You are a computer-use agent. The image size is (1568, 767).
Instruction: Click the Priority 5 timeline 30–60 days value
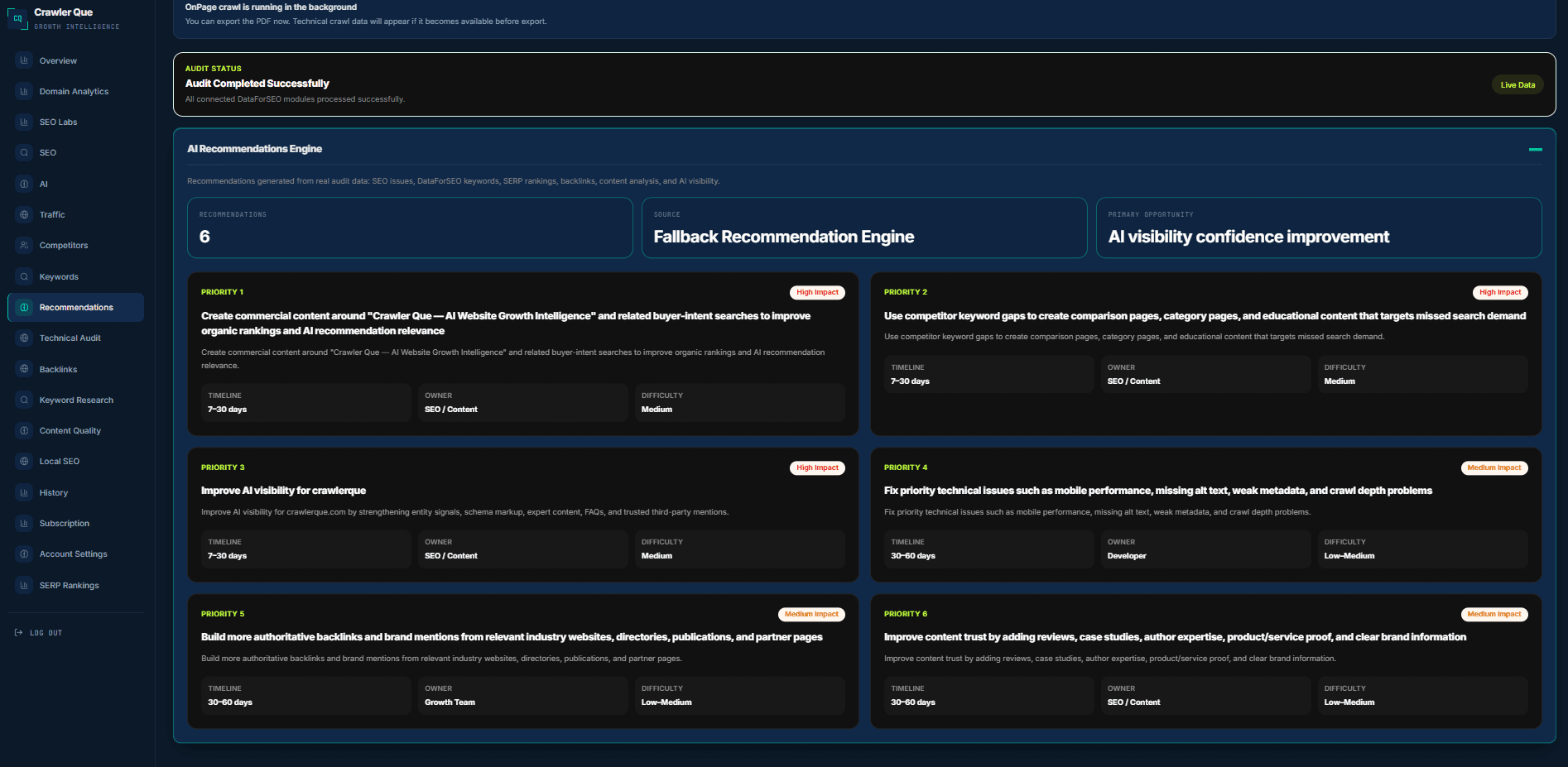click(230, 702)
